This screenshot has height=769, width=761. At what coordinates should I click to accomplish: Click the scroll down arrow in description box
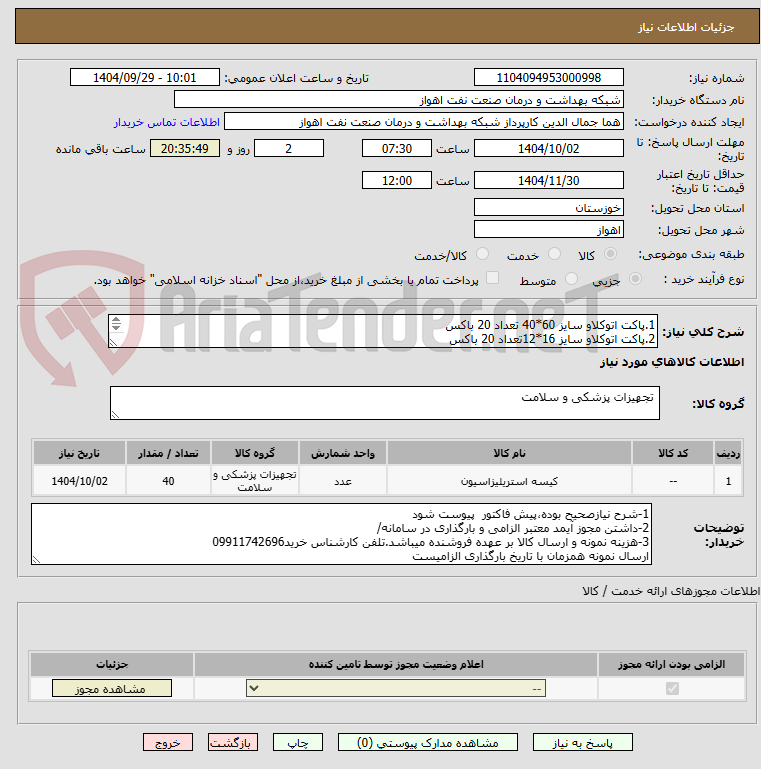click(116, 327)
